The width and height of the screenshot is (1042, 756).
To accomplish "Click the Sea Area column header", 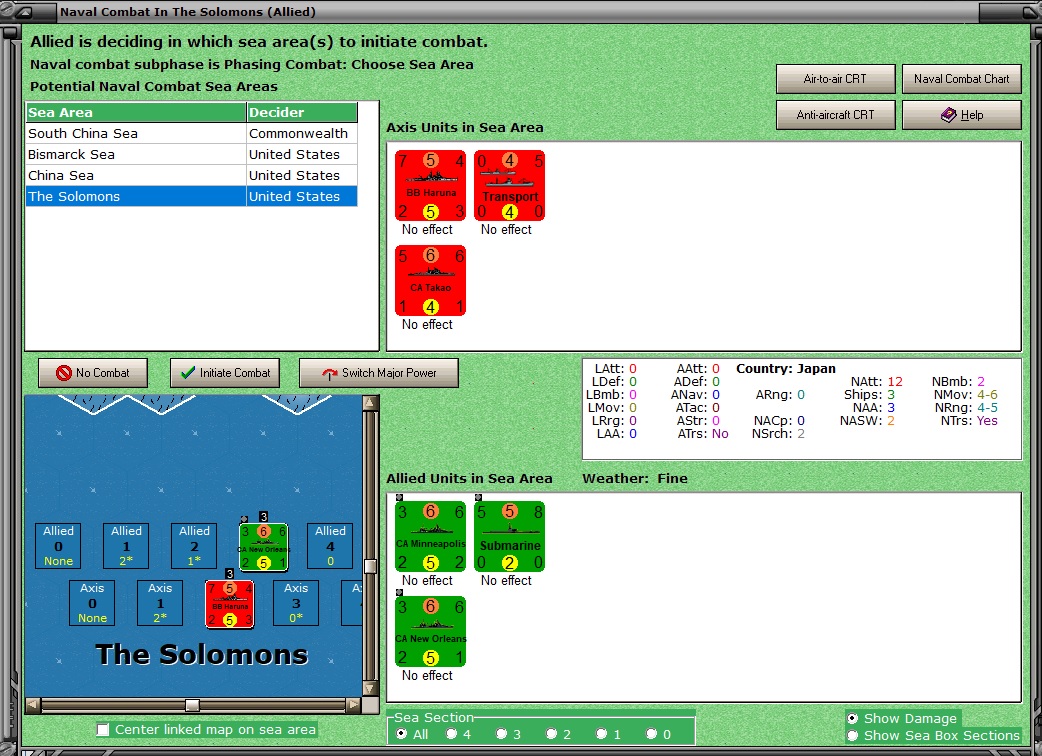I will point(136,112).
